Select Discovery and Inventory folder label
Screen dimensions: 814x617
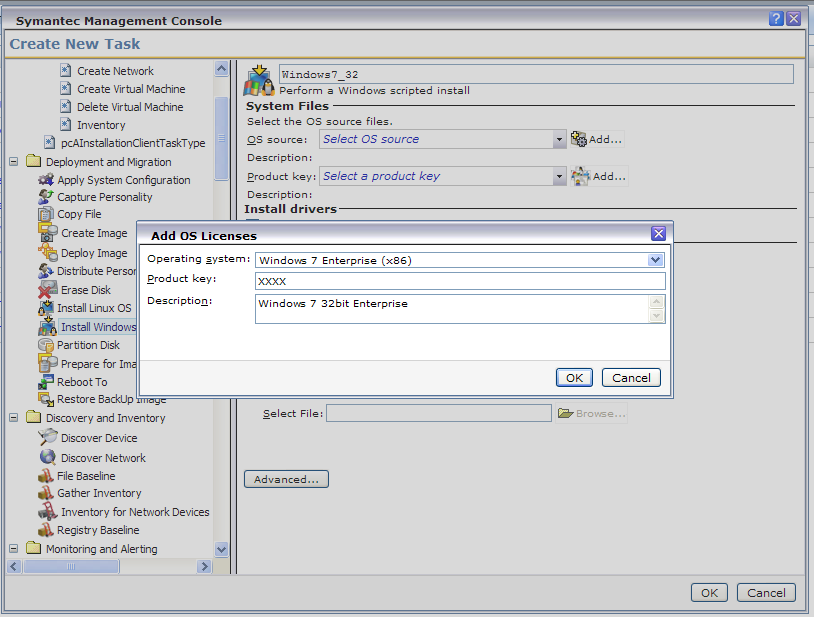105,418
